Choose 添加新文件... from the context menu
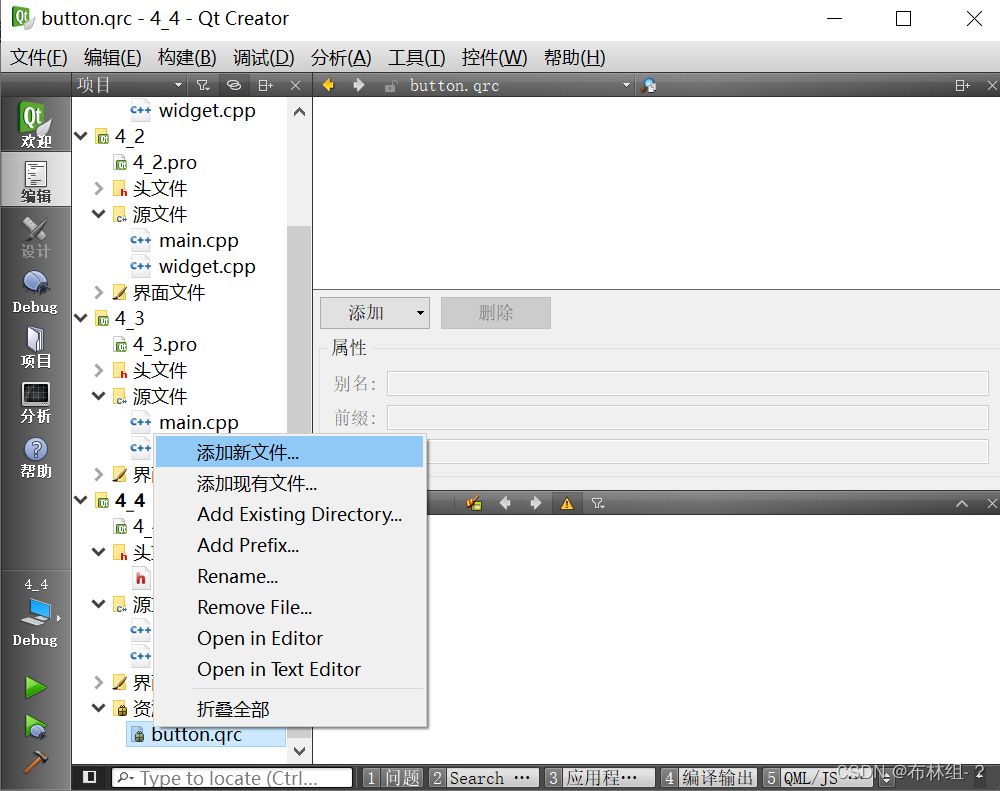 (x=250, y=451)
